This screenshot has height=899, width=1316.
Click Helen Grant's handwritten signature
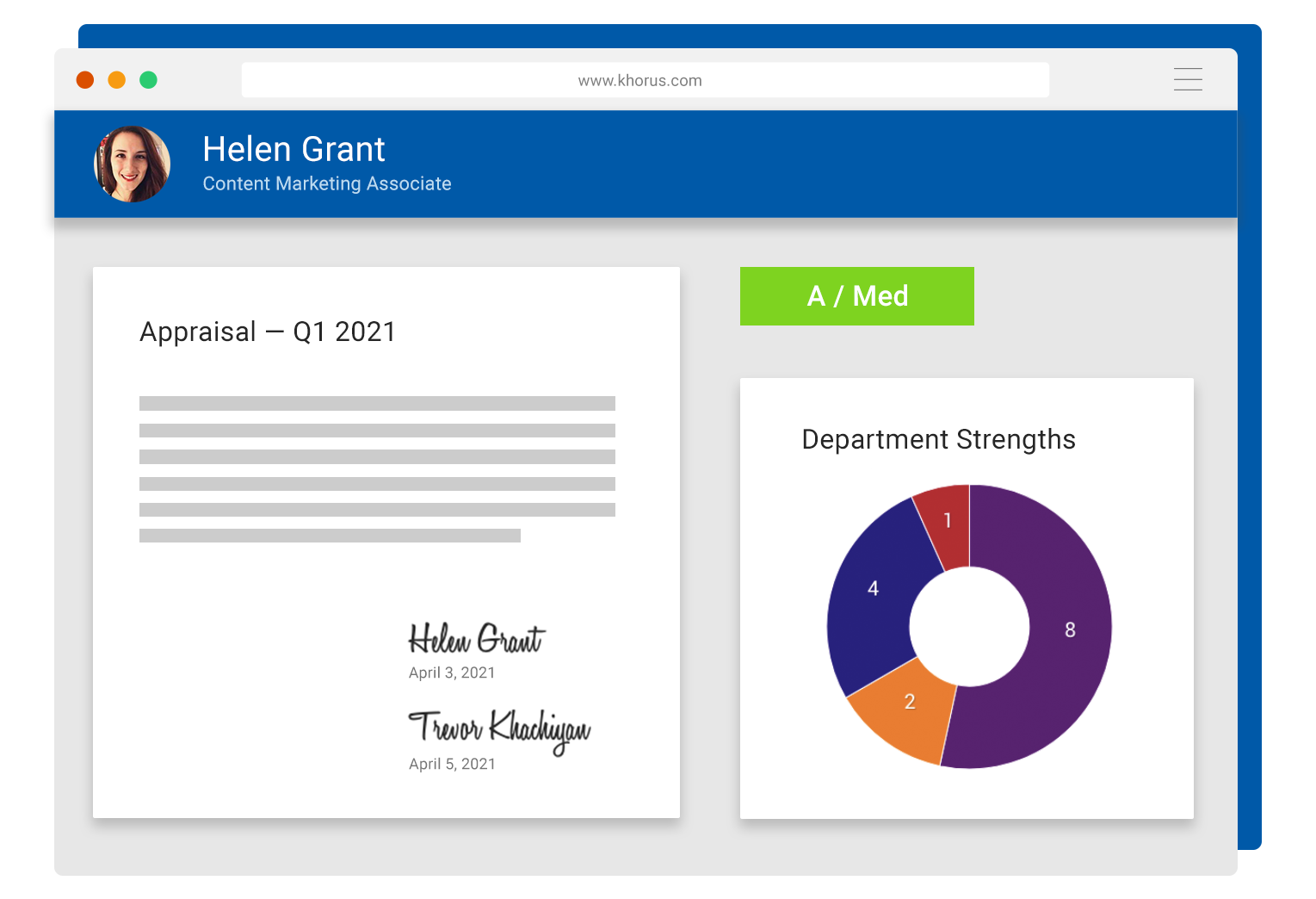pos(476,639)
